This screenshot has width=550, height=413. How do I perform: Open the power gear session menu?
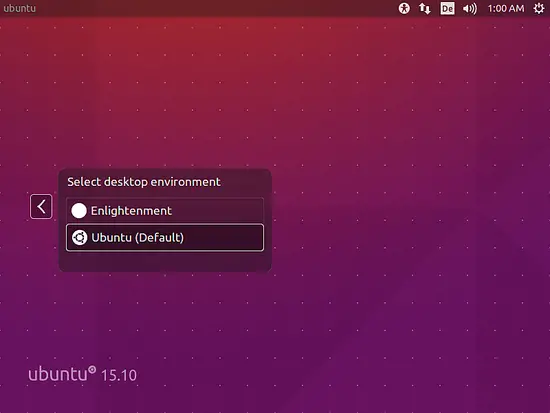539,8
